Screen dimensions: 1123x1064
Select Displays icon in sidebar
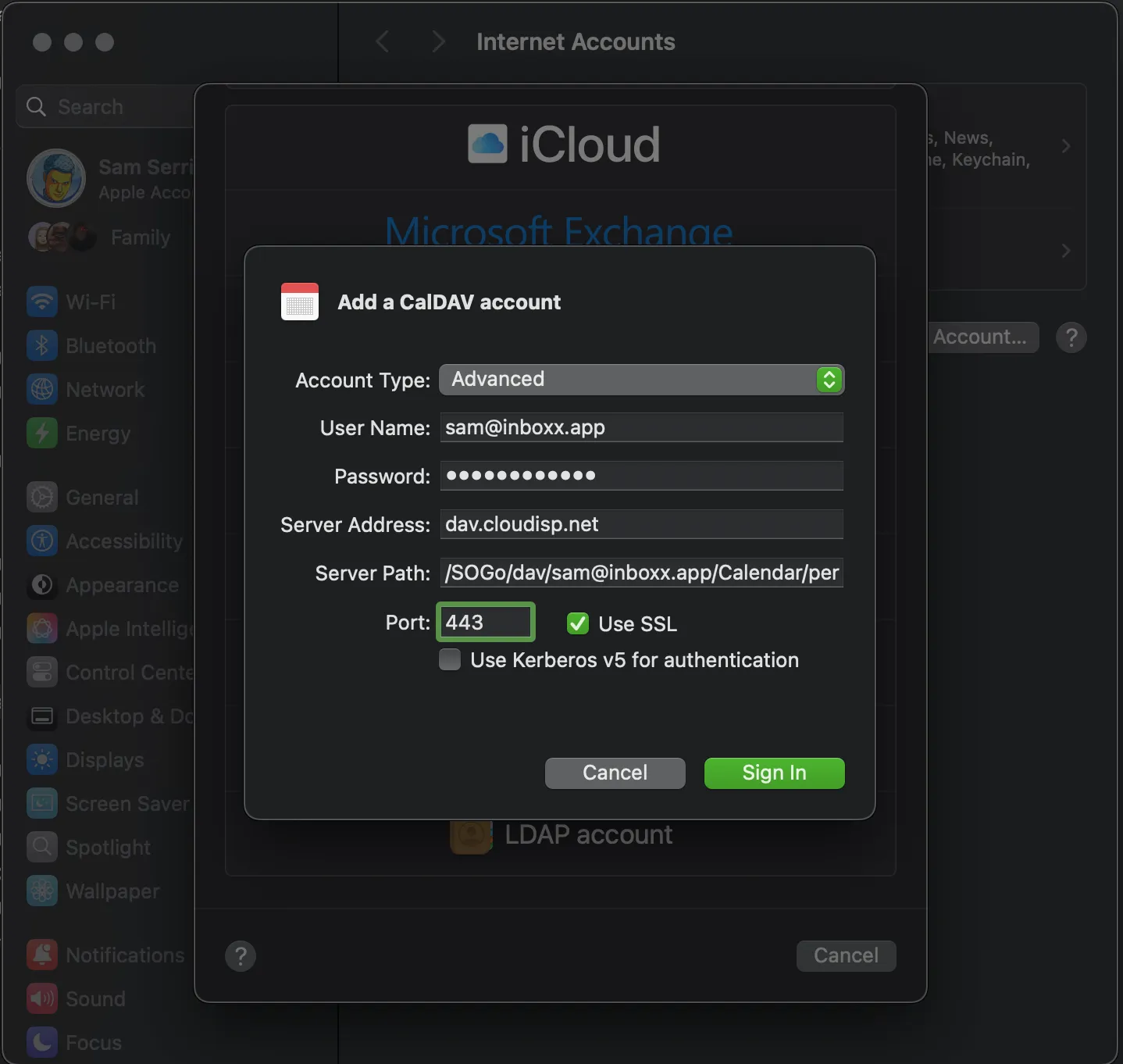click(x=42, y=759)
